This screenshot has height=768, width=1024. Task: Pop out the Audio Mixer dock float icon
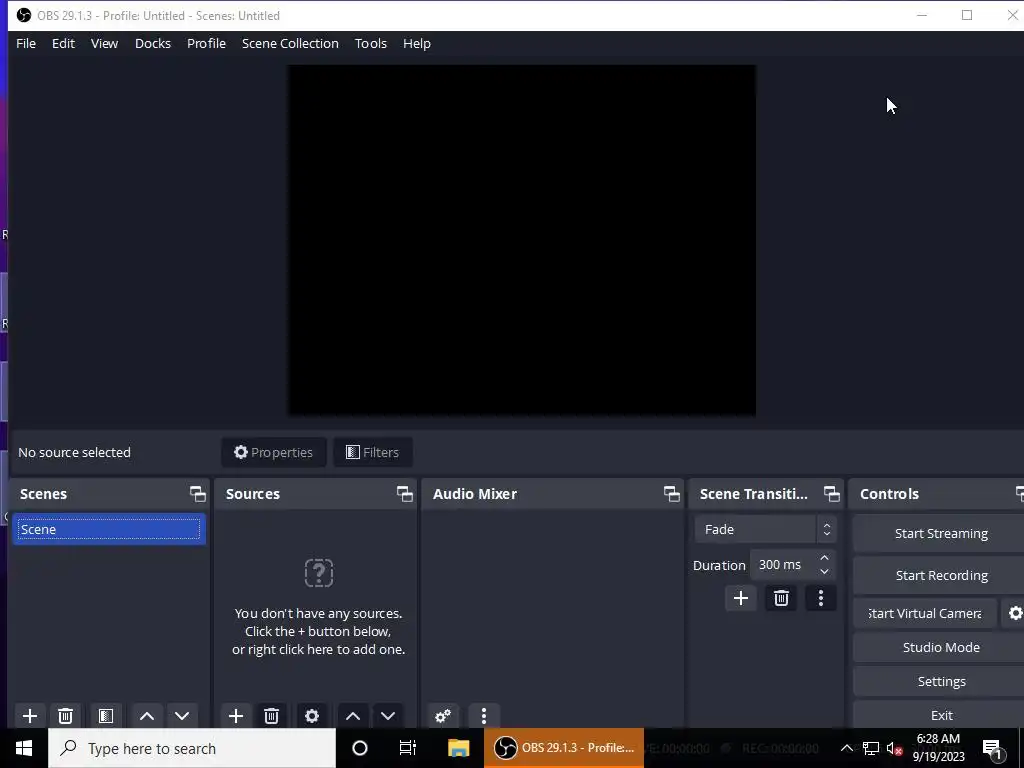671,494
